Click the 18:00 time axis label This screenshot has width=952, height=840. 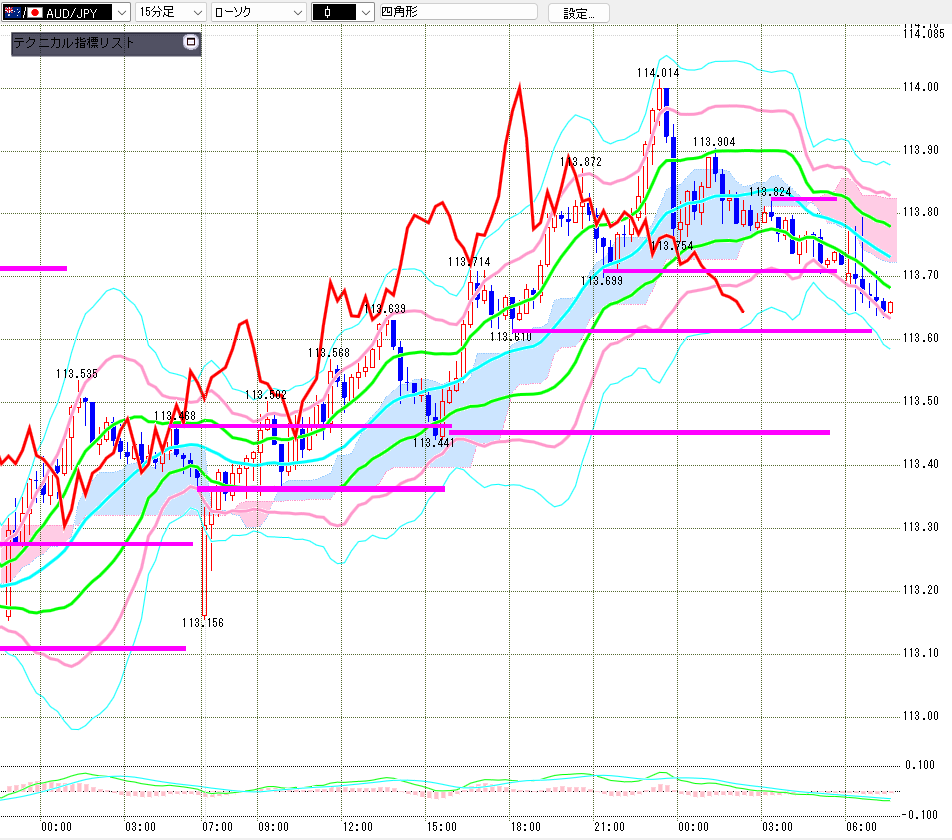(525, 827)
